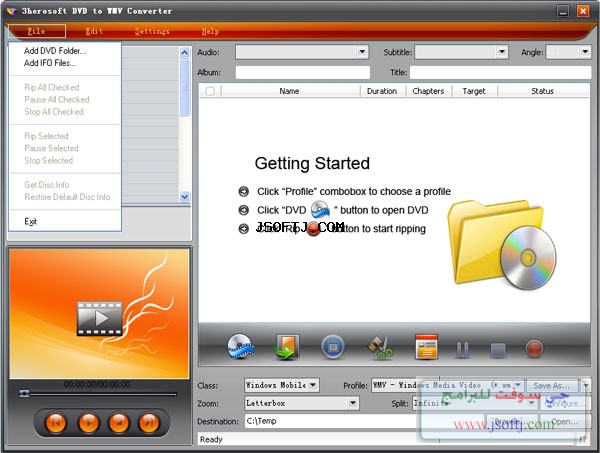Select Rip All Checked menu entry
Screen dimensions: 600x453
(52, 87)
